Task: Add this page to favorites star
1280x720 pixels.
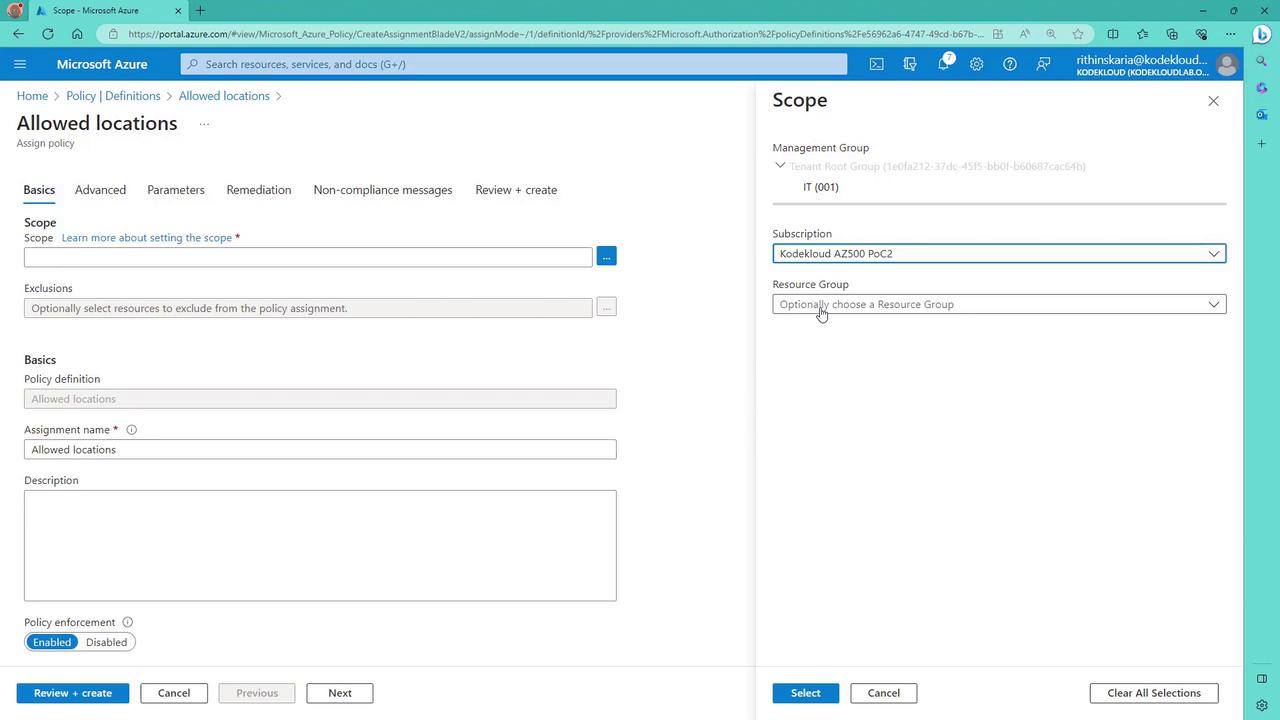Action: pos(1078,34)
